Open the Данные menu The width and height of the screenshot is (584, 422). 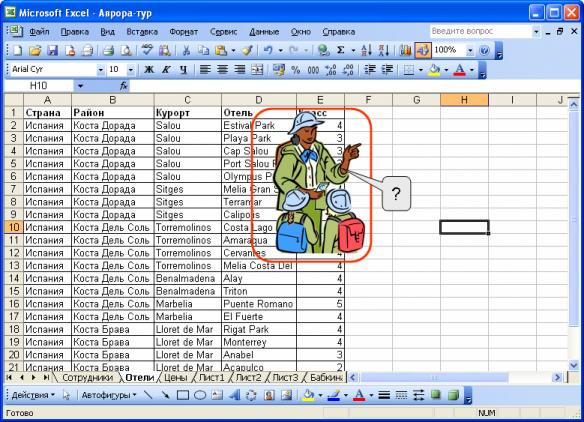[264, 32]
